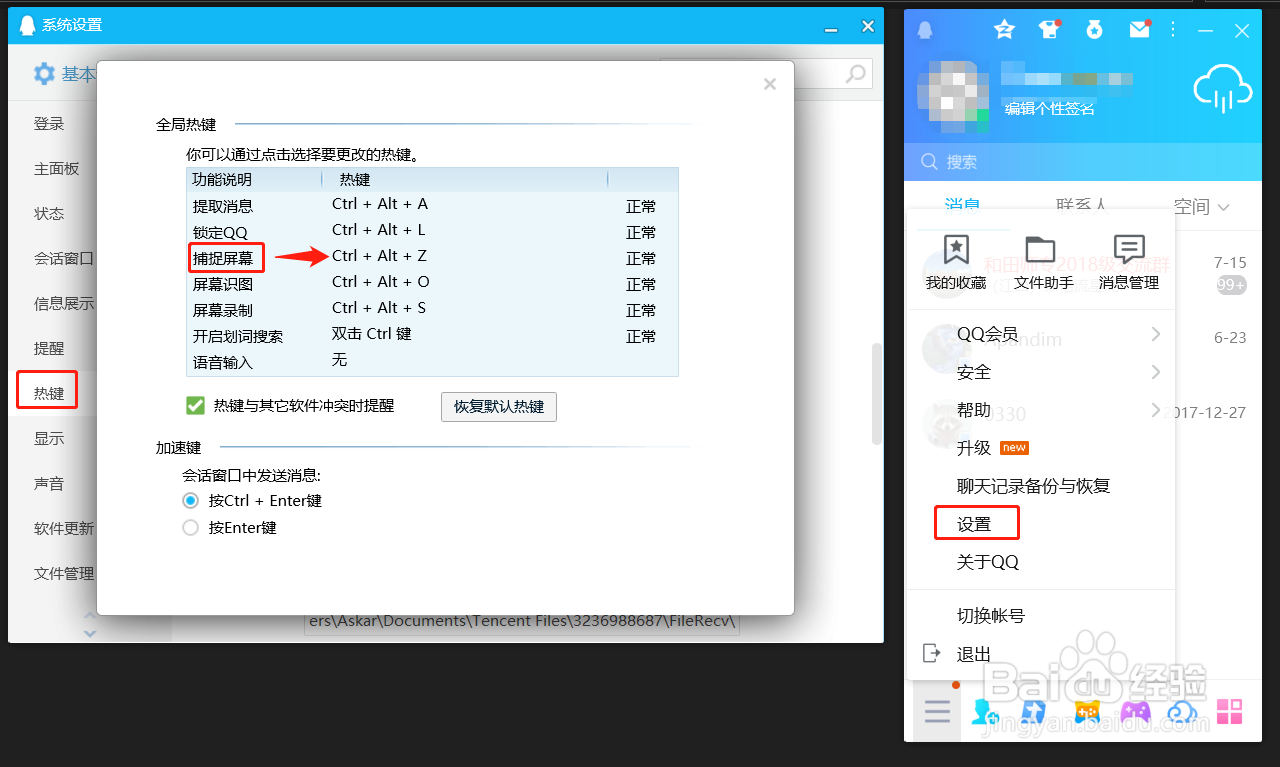Image resolution: width=1280 pixels, height=767 pixels.
Task: Select 聊天记录备份与恢复 menu item
Action: point(1033,486)
